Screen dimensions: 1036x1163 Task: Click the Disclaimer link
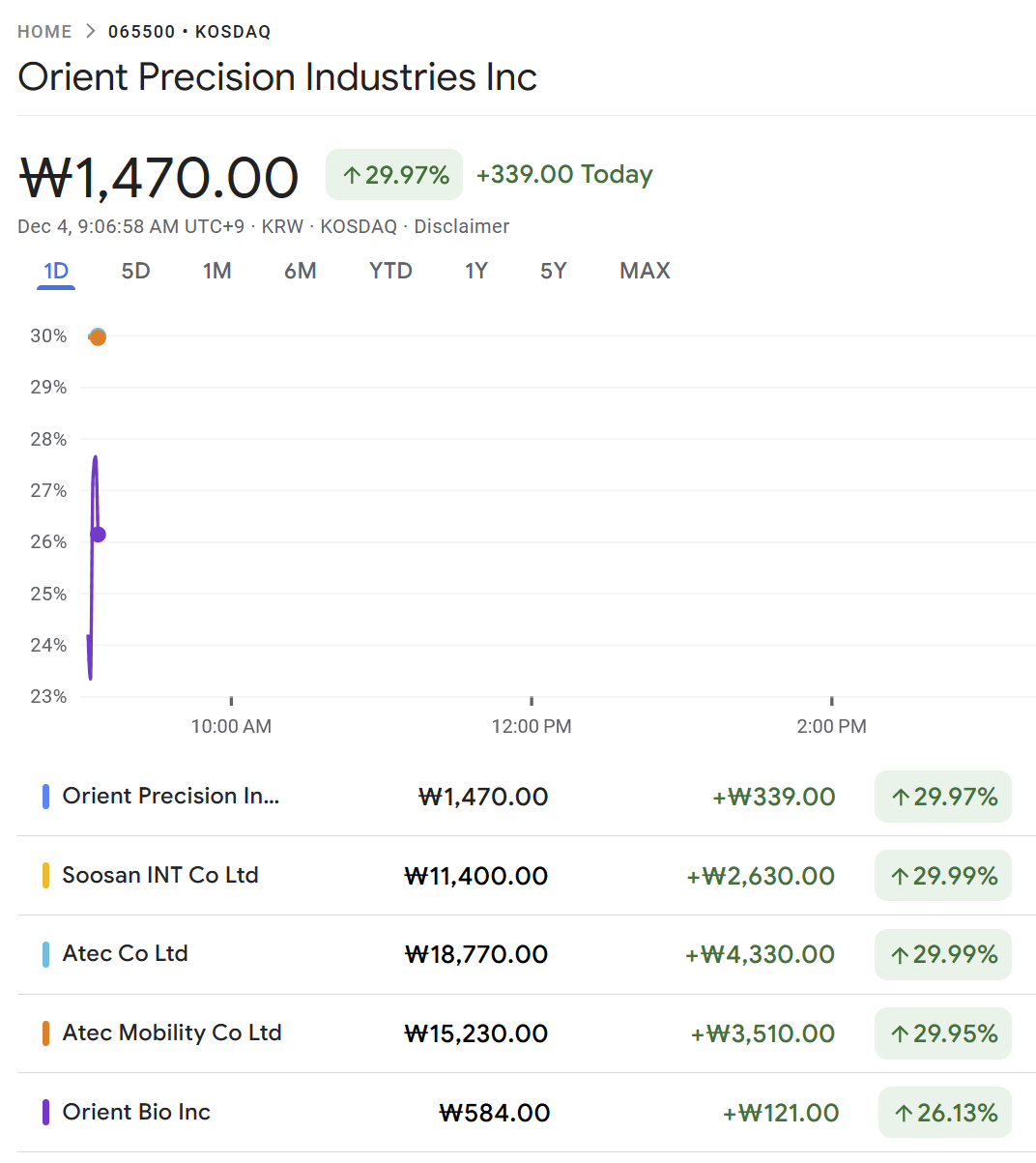[x=461, y=226]
